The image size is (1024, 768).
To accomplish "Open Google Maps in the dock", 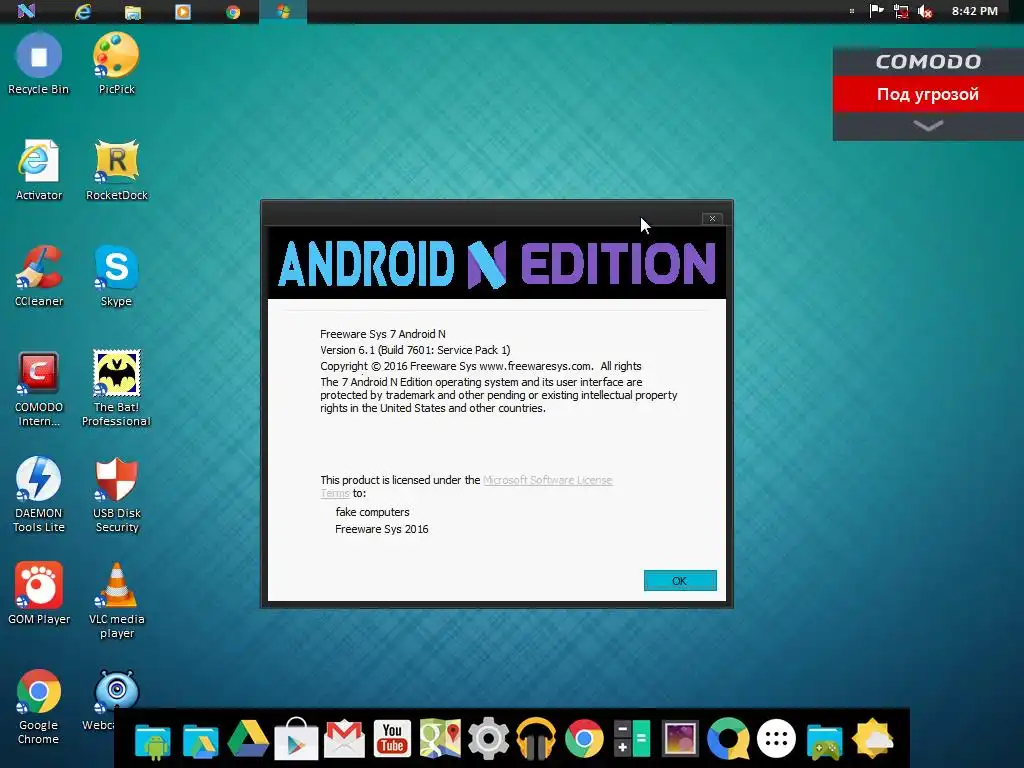I will (x=440, y=739).
